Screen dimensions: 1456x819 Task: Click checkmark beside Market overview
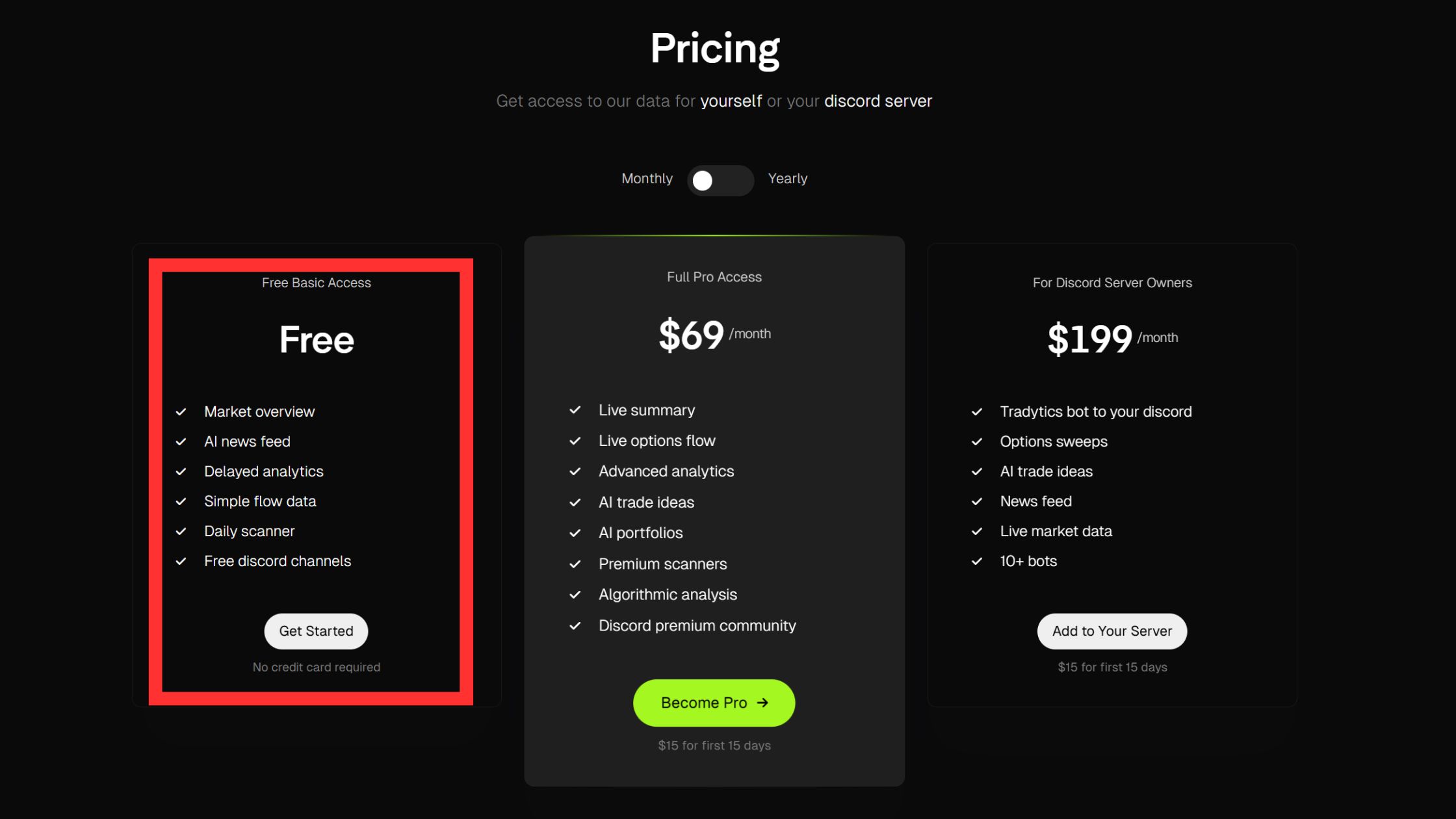(x=181, y=411)
